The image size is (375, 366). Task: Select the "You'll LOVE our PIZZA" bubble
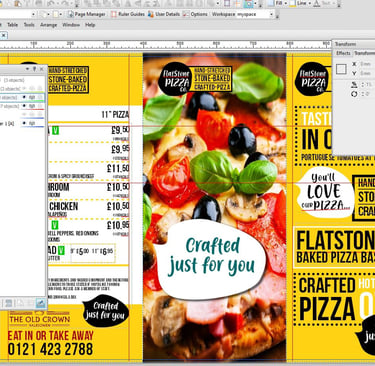(325, 193)
